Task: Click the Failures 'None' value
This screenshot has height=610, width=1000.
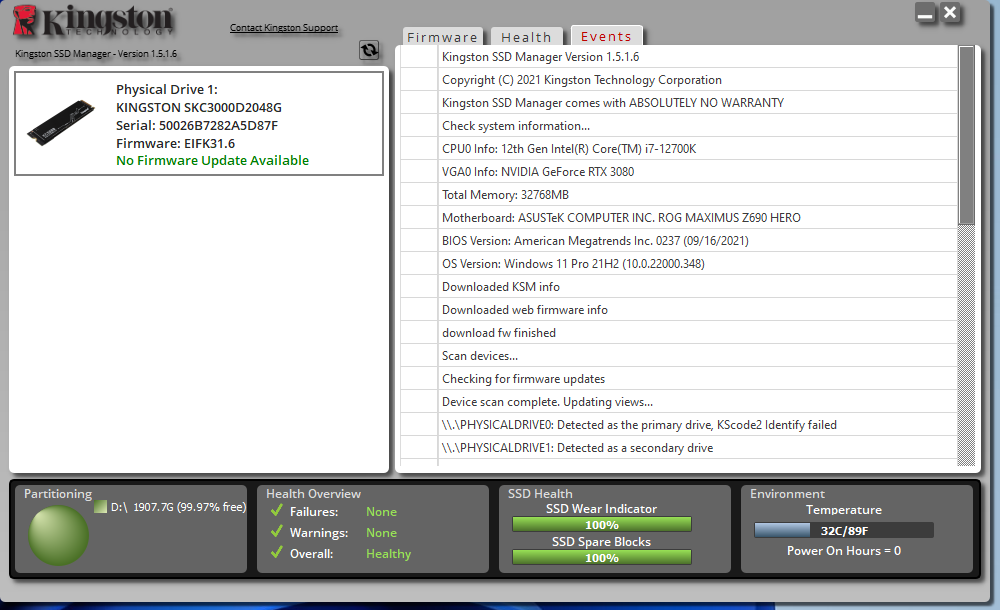Action: point(381,512)
